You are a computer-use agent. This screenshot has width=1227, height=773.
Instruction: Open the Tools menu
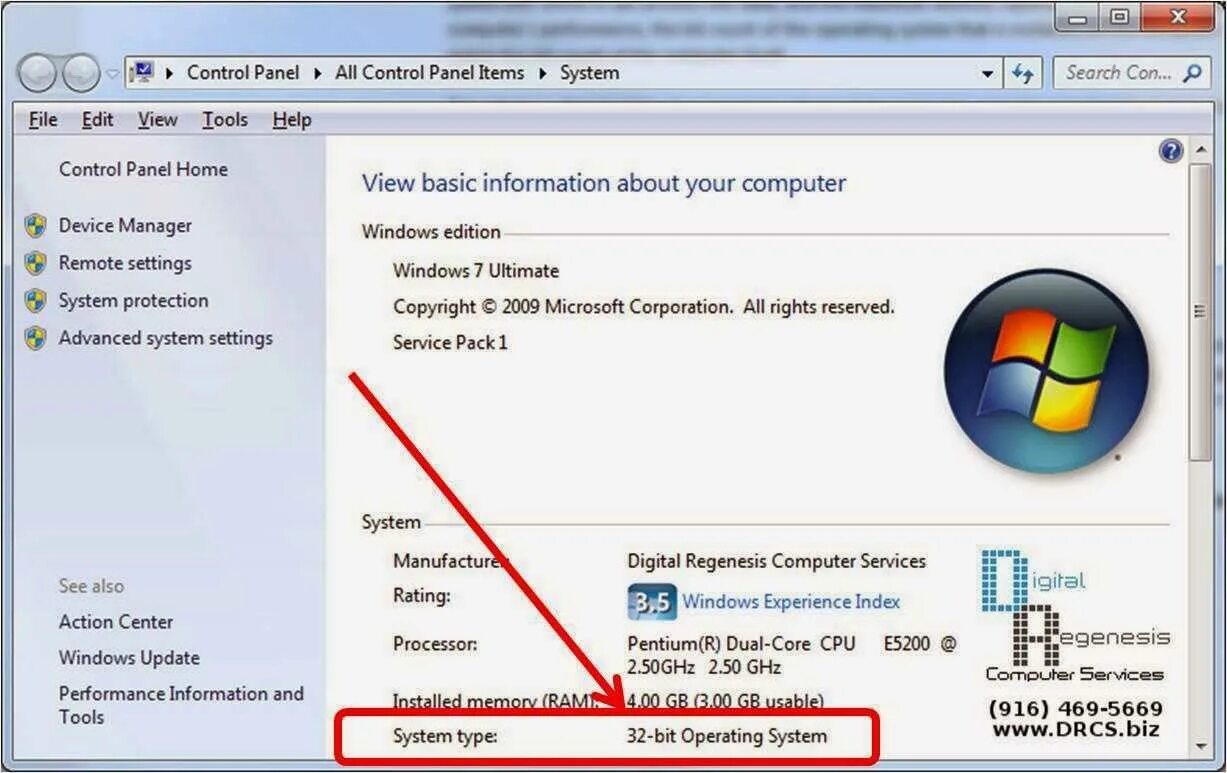coord(224,120)
